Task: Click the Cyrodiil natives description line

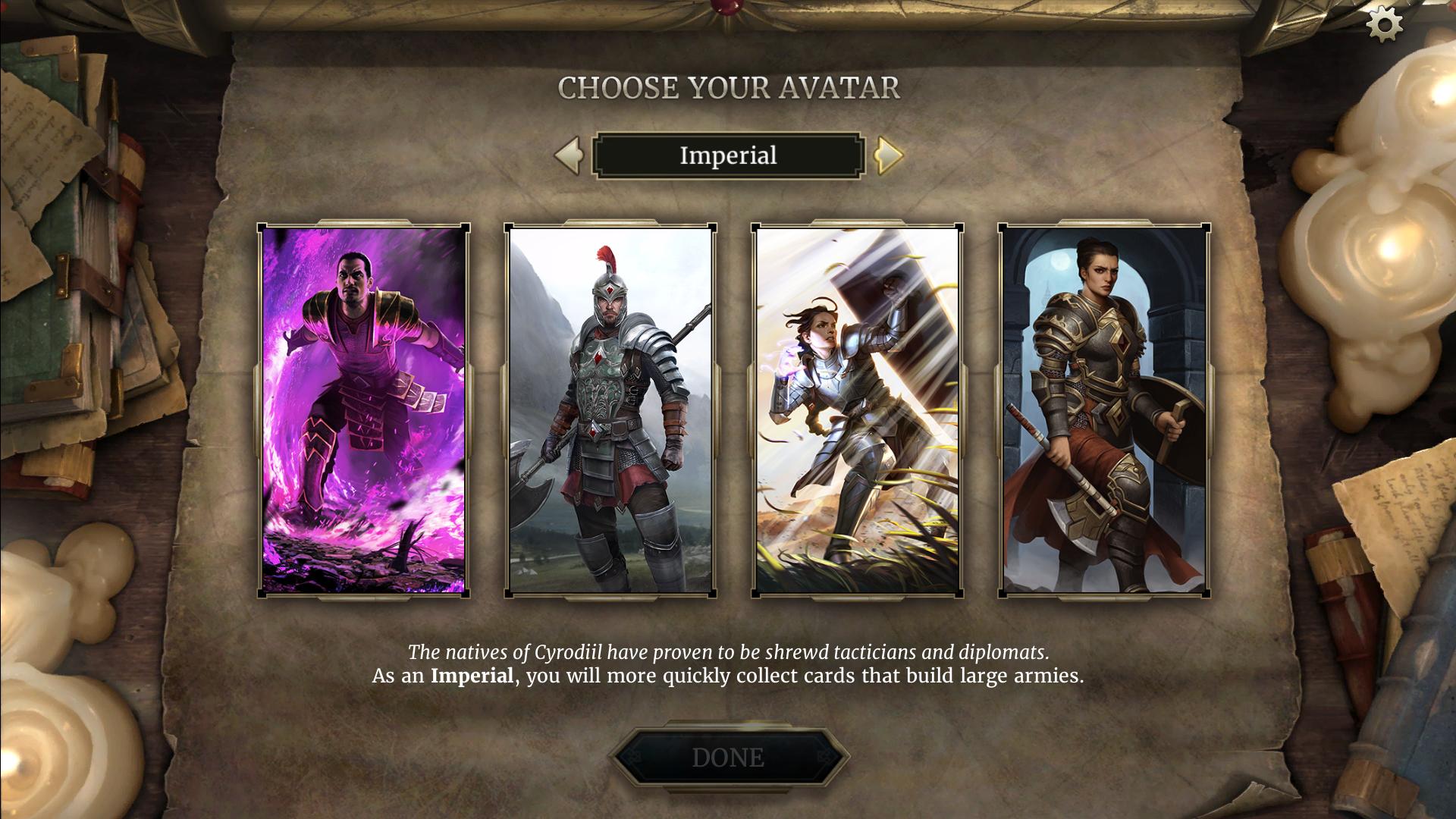Action: (728, 652)
